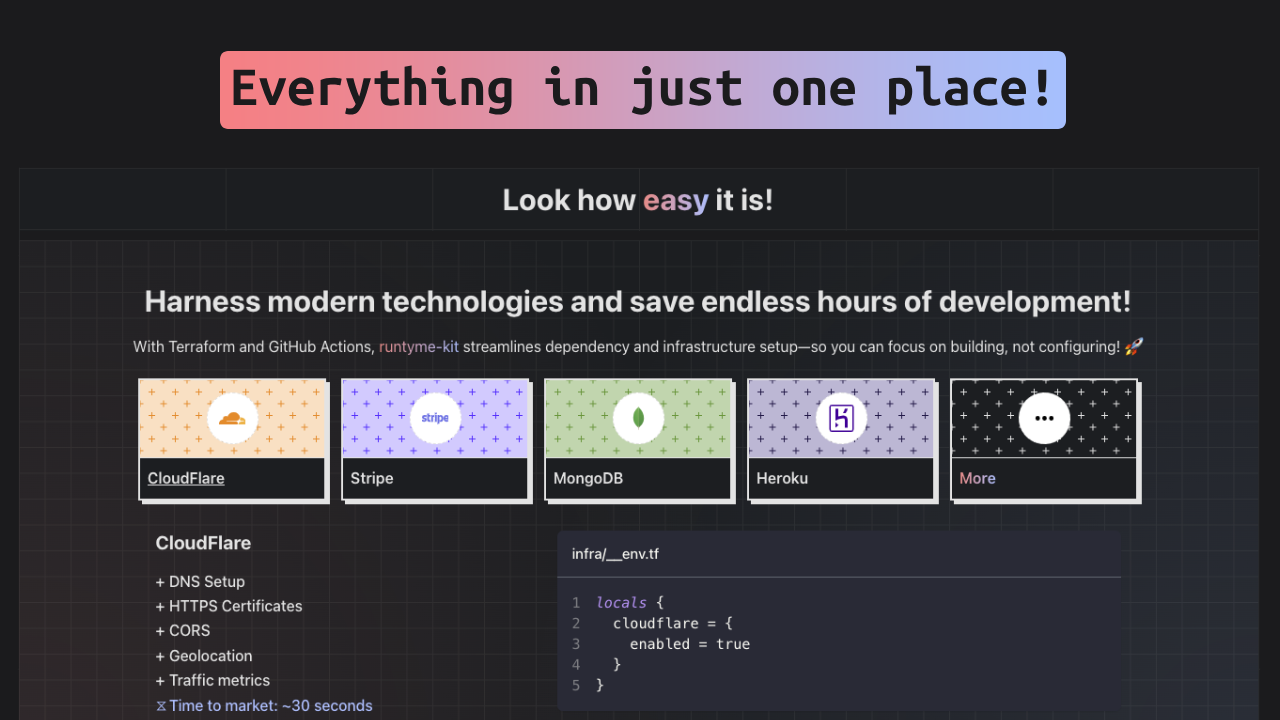Click the 'enabled = true' code line
1280x720 pixels.
click(x=690, y=644)
